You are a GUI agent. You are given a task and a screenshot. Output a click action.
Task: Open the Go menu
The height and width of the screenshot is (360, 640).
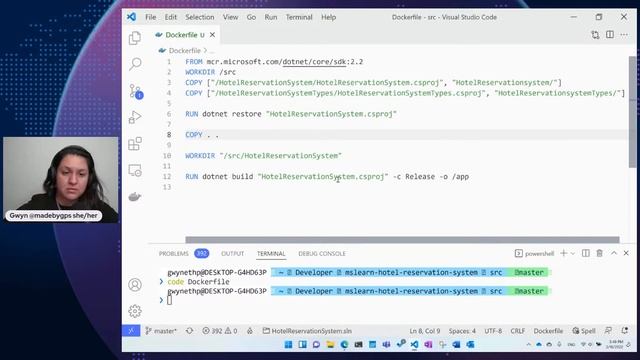coord(251,17)
